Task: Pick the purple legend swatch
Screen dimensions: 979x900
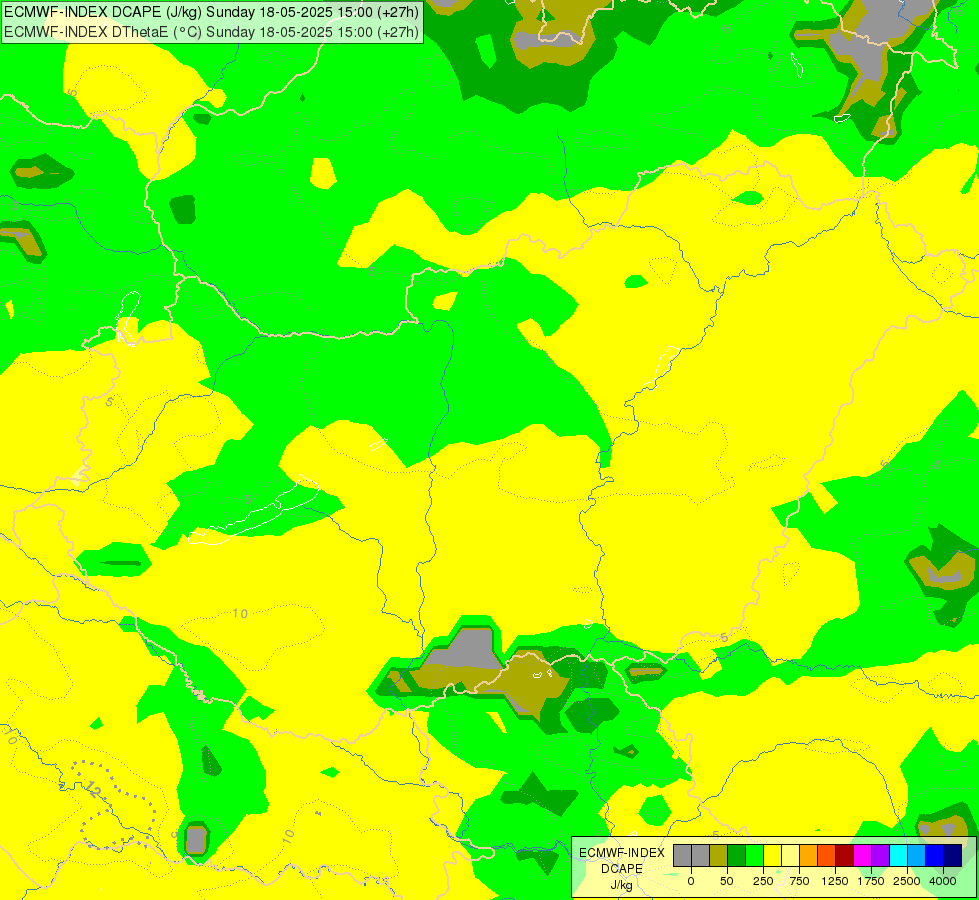Action: [881, 856]
